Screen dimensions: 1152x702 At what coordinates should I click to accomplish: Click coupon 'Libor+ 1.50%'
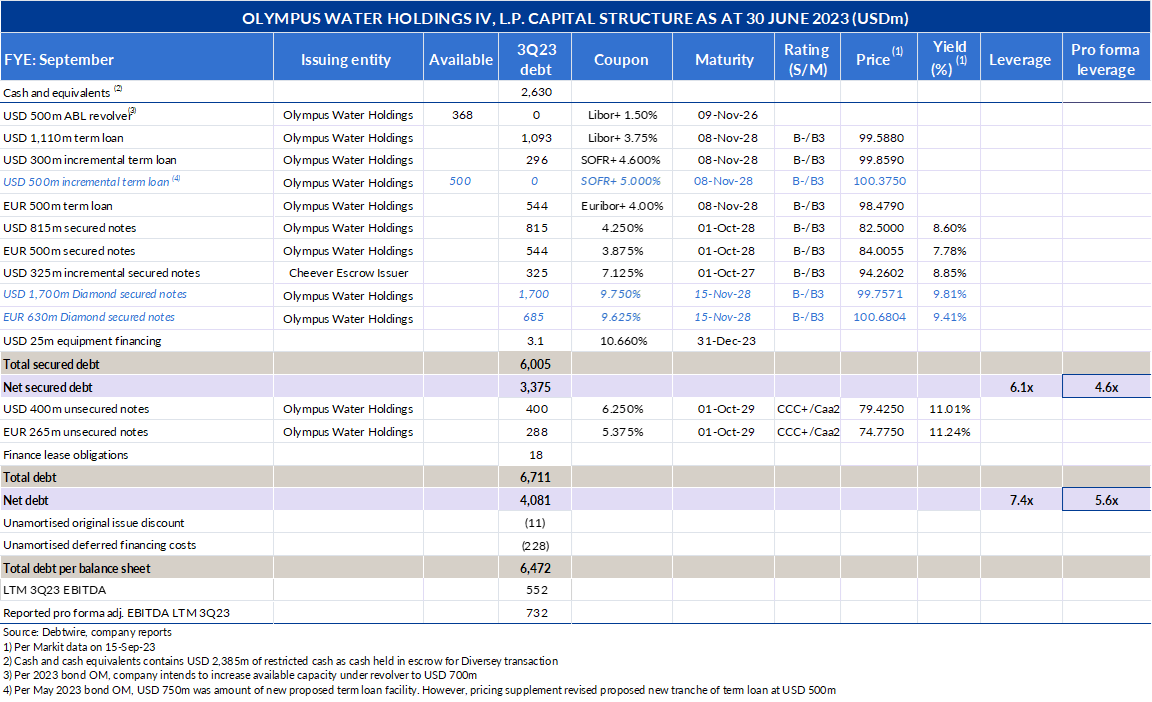622,115
